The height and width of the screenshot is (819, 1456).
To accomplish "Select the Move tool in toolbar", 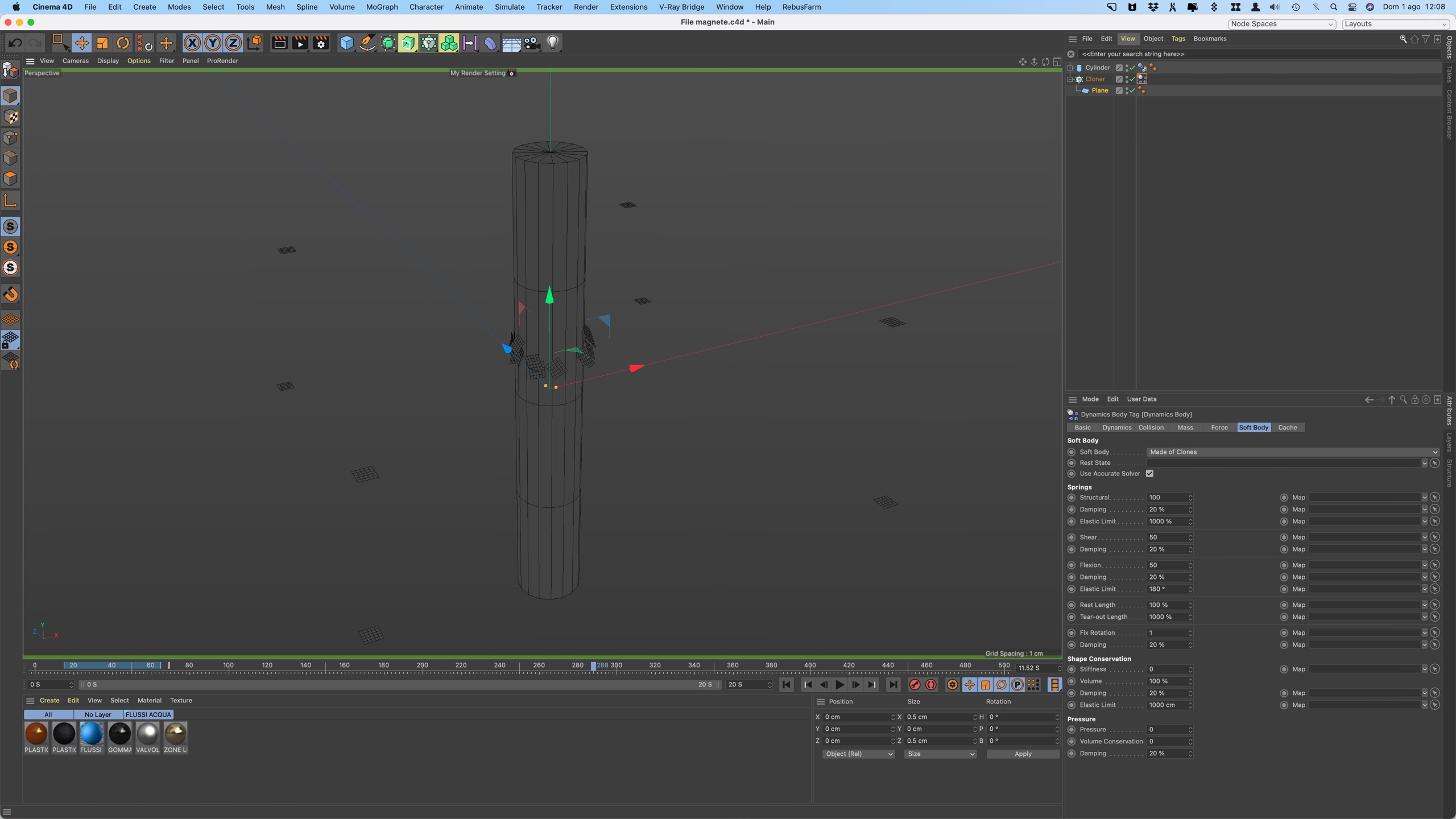I will pos(81,43).
